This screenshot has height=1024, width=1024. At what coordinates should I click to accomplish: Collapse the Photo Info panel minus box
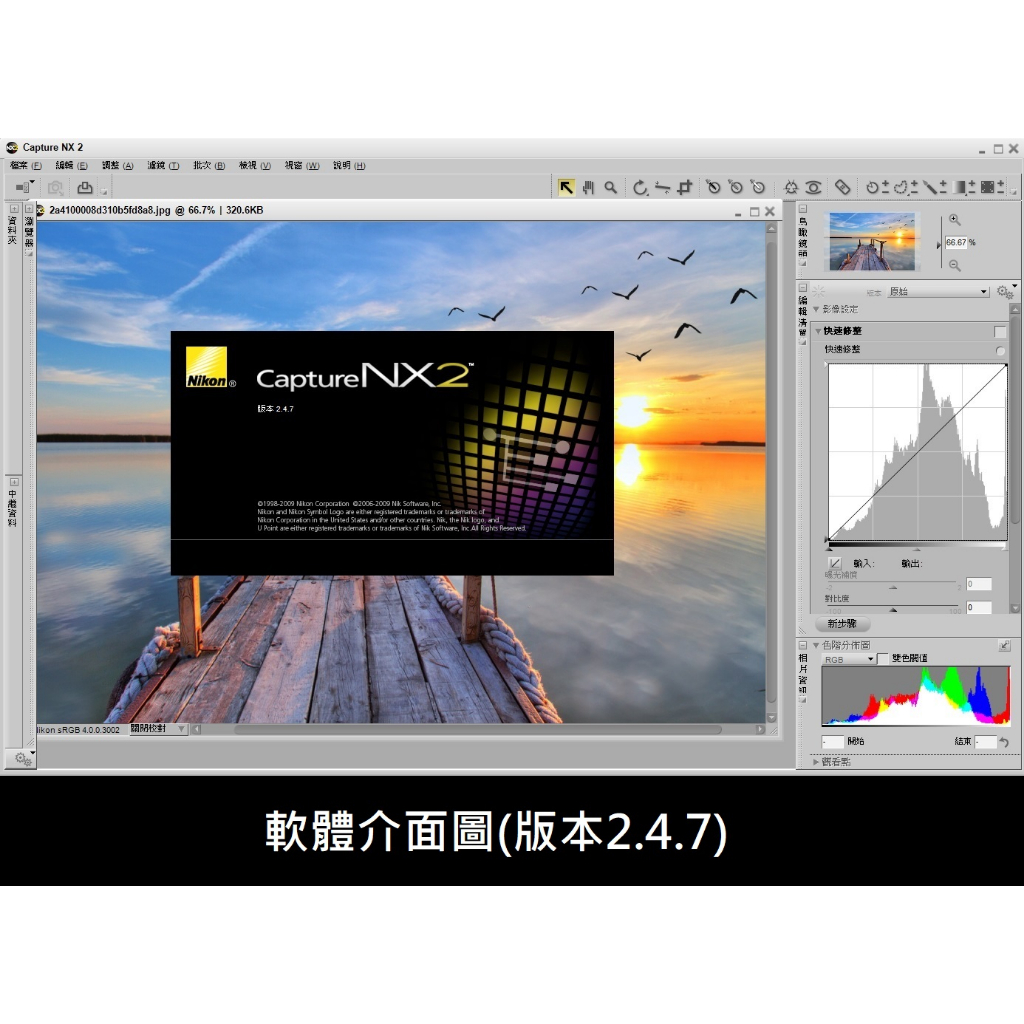803,645
